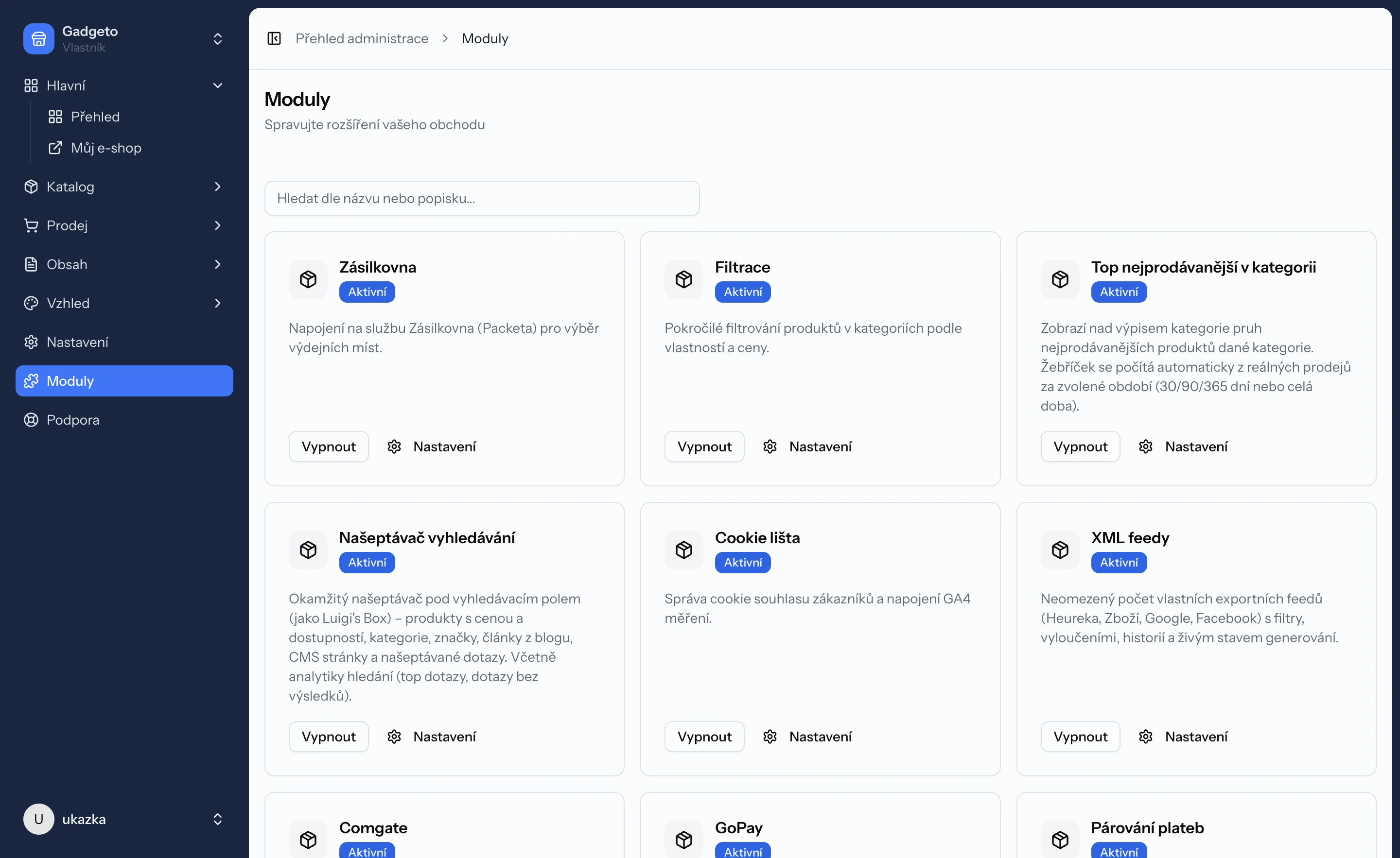Expand the Obsah section chevron

pyautogui.click(x=218, y=264)
